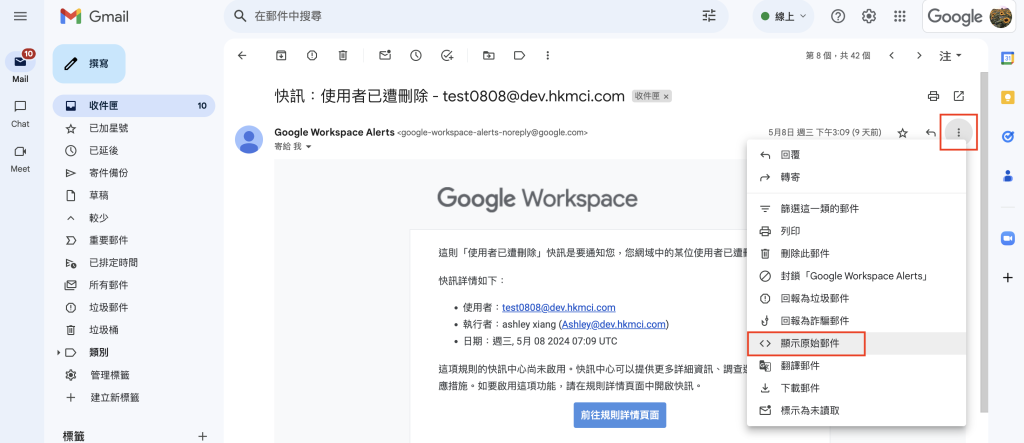The width and height of the screenshot is (1024, 443).
Task: Open Google Calendar side panel icon
Action: point(1008,58)
